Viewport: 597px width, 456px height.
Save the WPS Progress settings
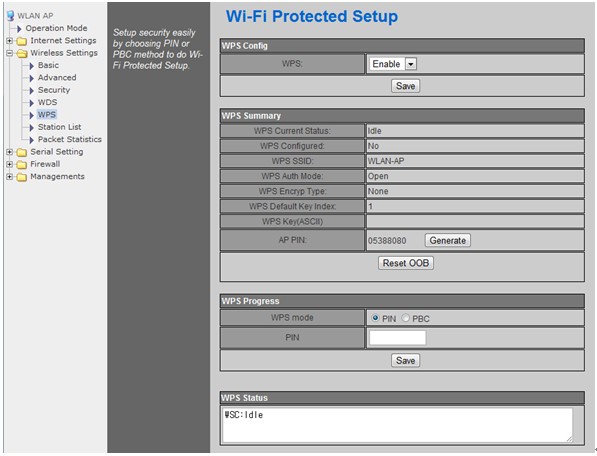[x=405, y=360]
